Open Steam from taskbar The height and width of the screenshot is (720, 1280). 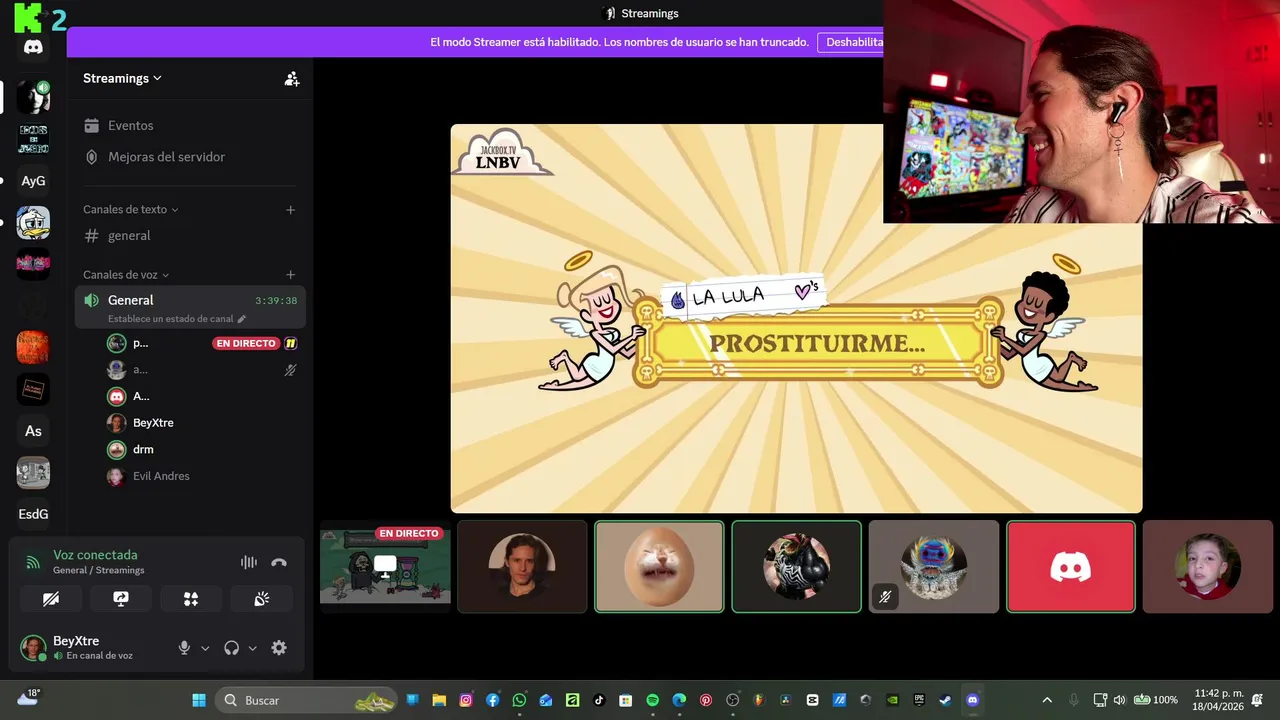[x=945, y=700]
